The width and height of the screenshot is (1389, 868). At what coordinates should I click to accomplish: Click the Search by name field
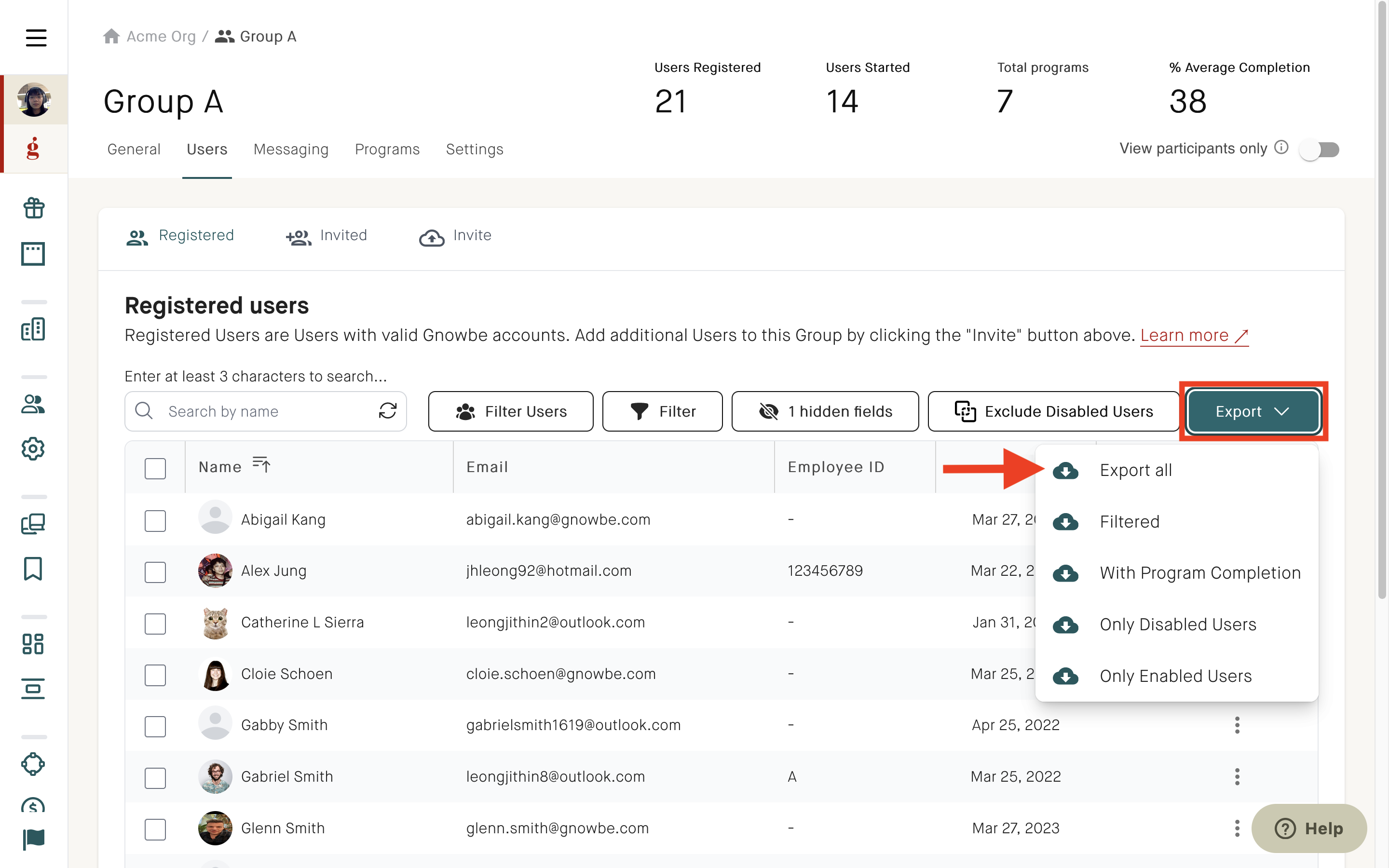click(x=265, y=411)
